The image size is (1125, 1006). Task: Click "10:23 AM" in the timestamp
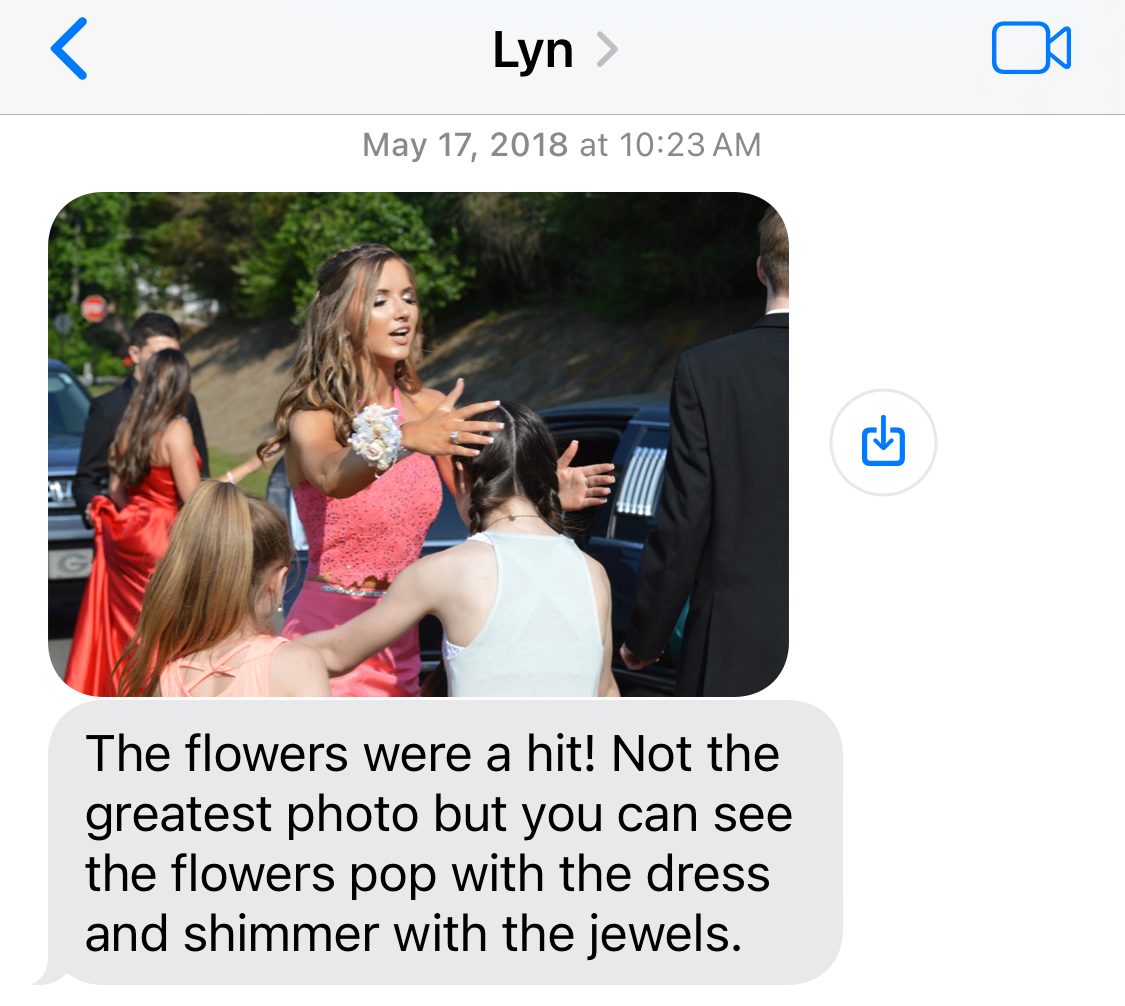(689, 145)
